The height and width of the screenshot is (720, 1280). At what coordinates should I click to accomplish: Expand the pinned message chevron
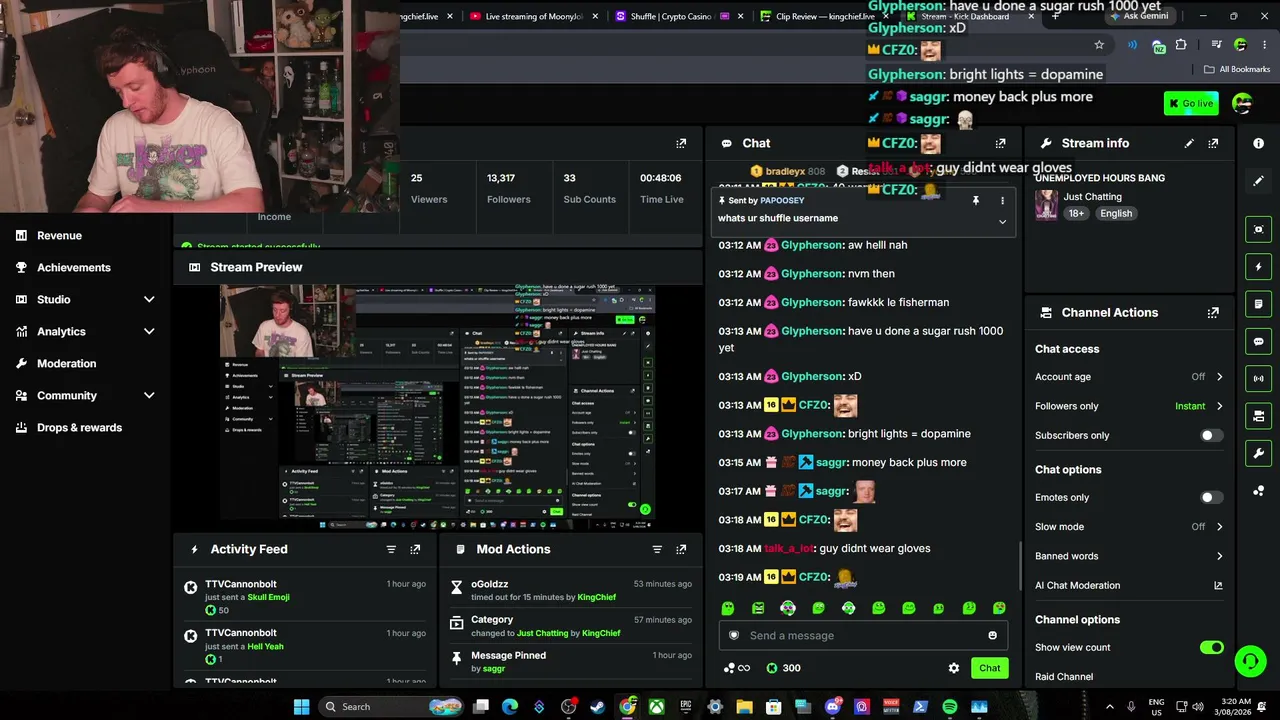tap(1002, 222)
